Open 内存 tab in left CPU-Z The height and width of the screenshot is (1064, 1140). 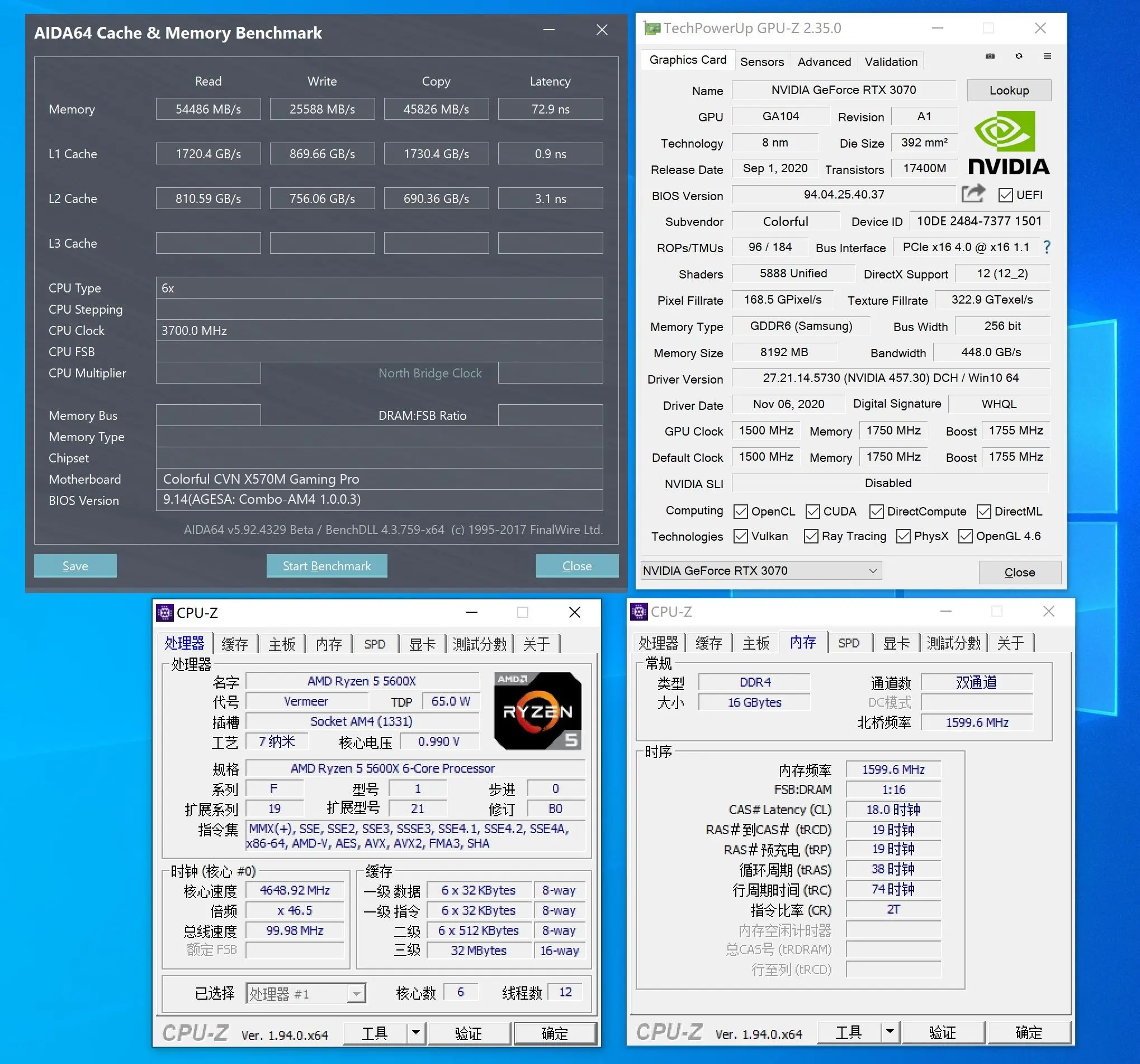329,644
